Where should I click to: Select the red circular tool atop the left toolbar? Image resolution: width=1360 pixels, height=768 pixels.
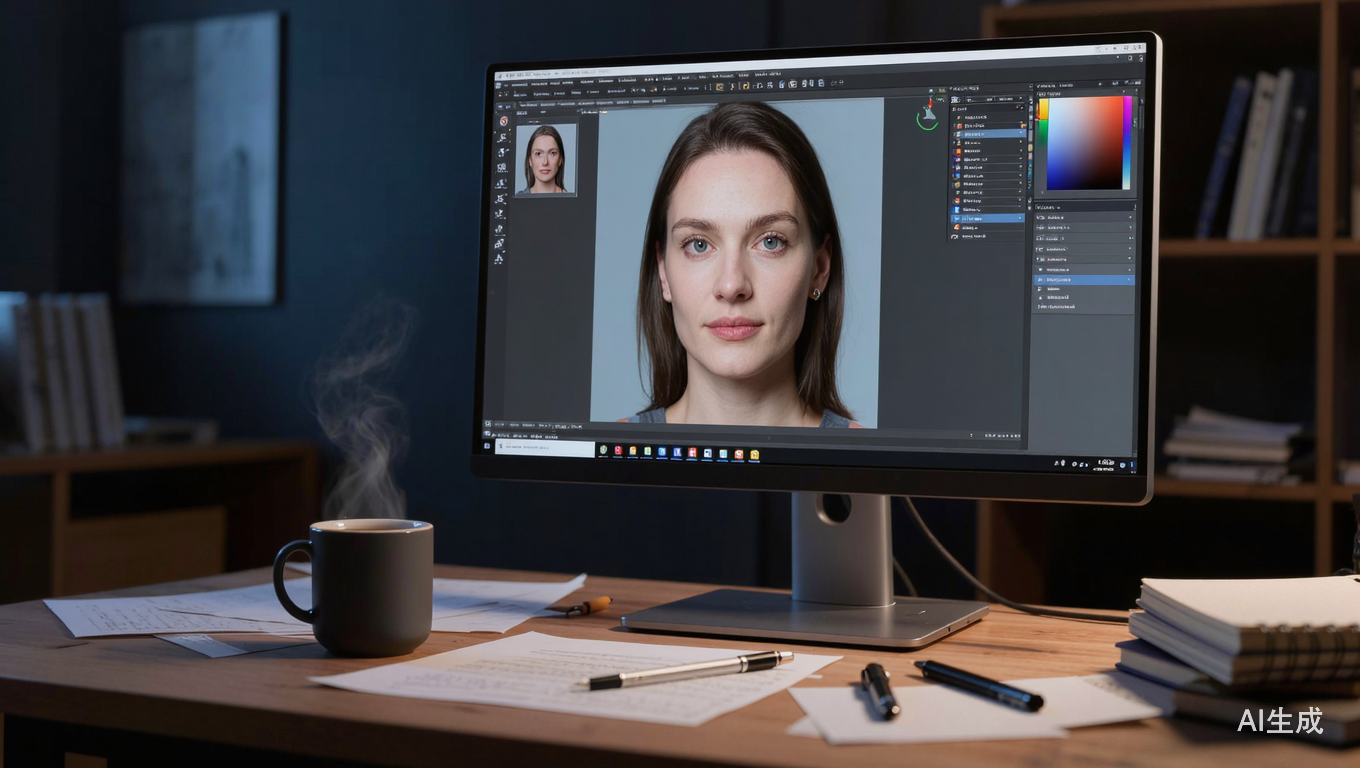tap(504, 121)
